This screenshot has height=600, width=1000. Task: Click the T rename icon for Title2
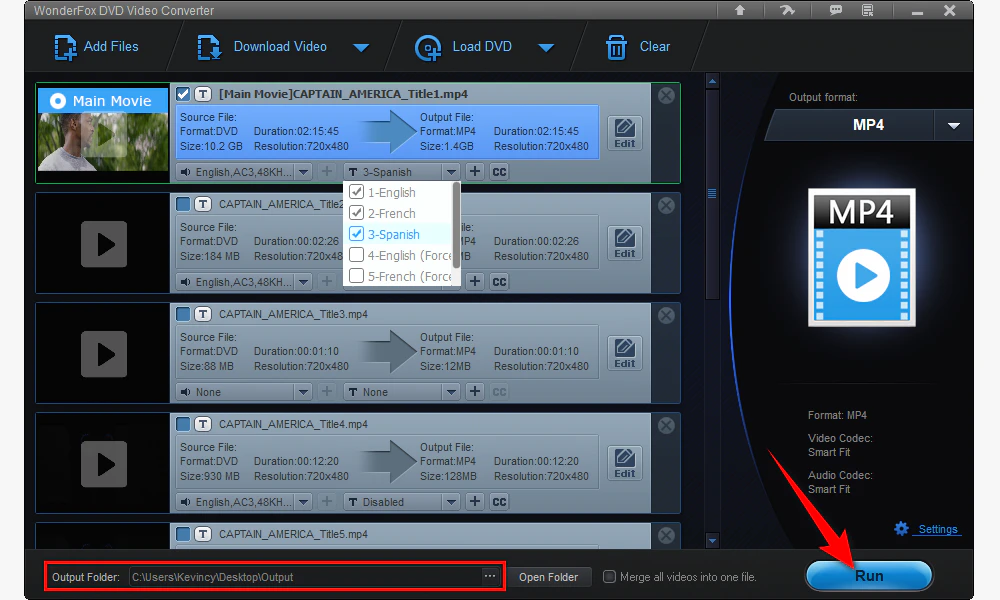(203, 204)
